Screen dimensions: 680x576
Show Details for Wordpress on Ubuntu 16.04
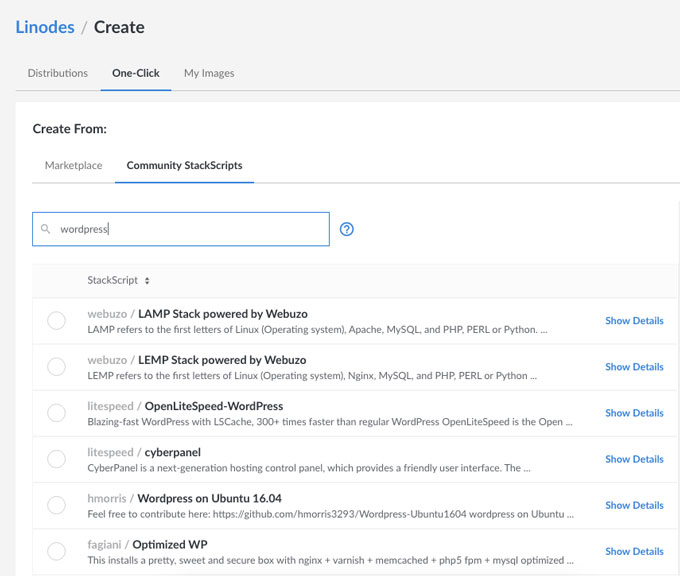[x=634, y=505]
